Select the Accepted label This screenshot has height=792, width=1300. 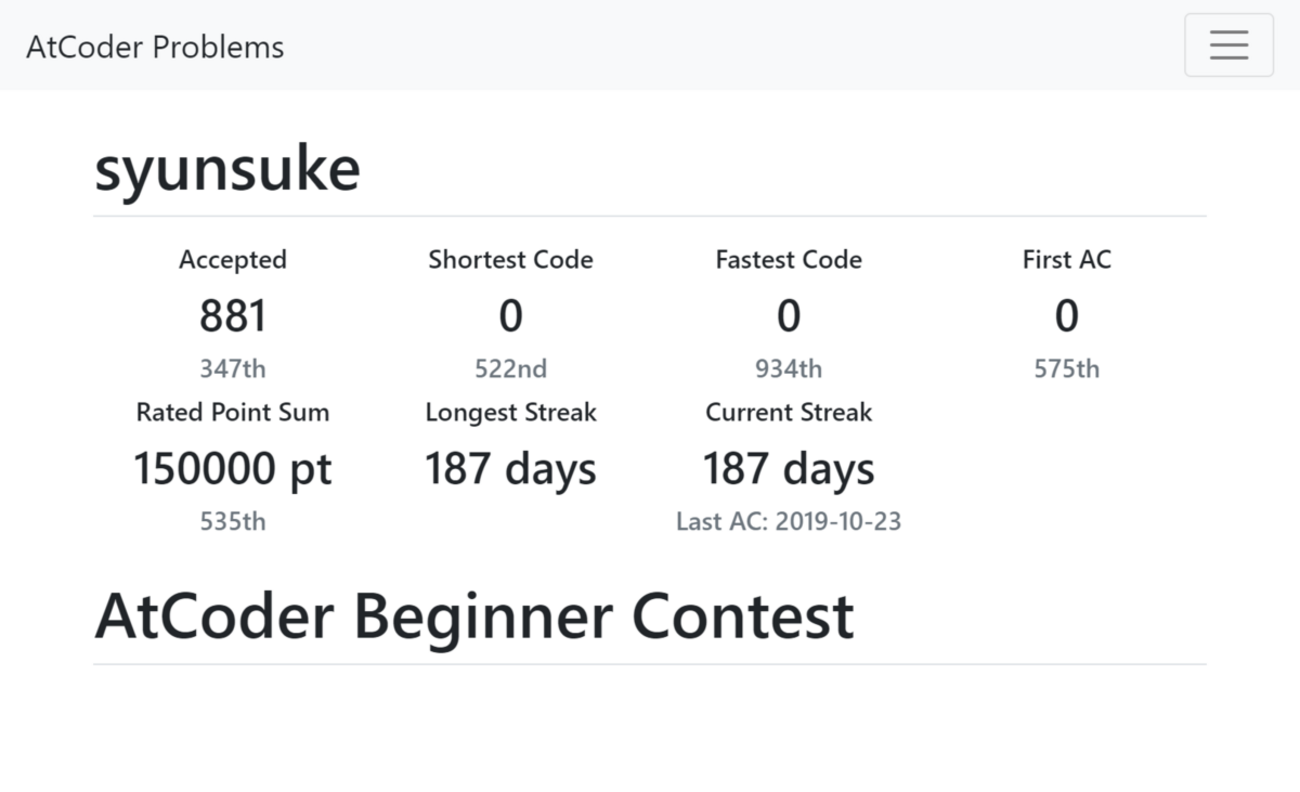233,260
